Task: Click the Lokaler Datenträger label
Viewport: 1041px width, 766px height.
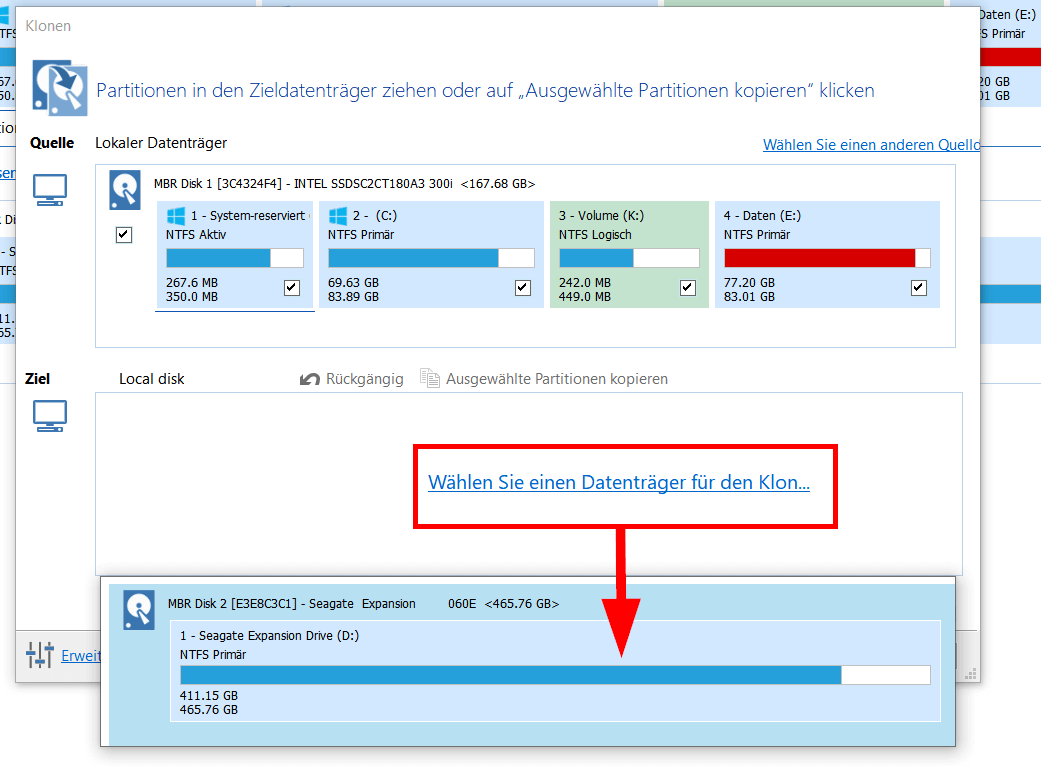Action: 161,143
